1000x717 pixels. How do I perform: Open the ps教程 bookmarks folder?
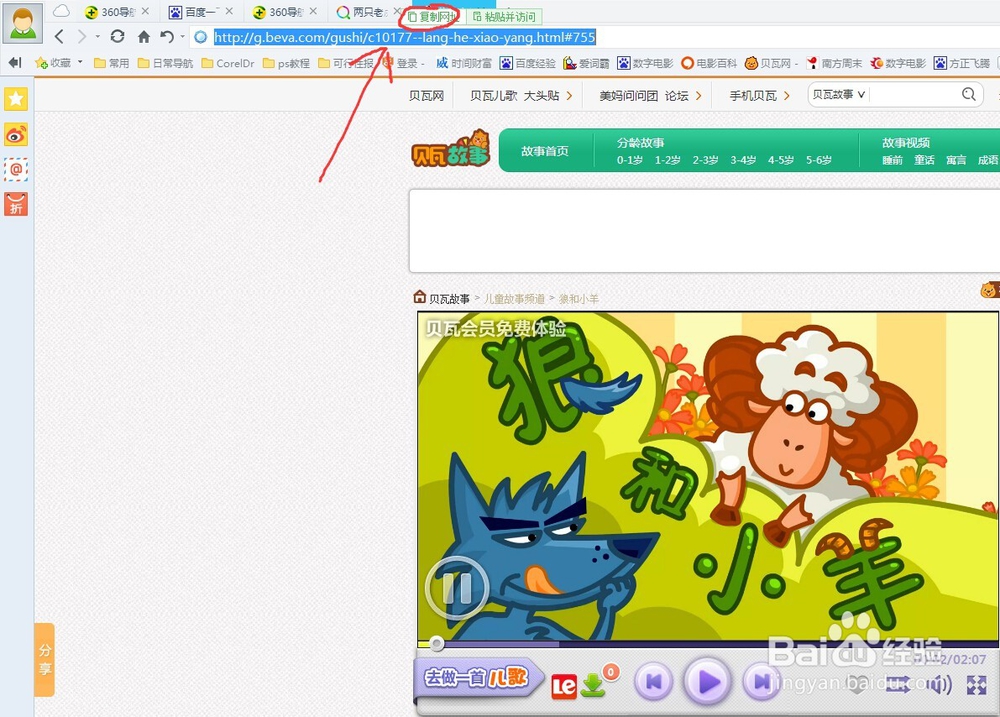point(286,63)
